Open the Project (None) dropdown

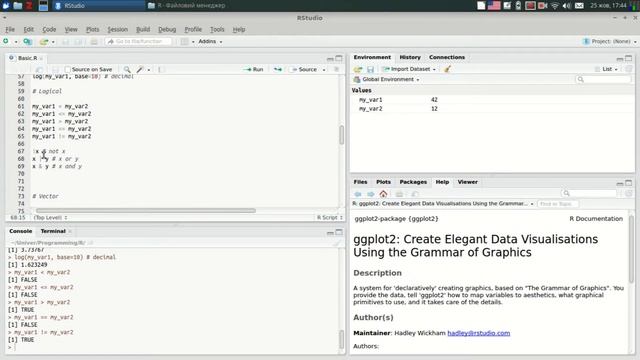point(610,42)
